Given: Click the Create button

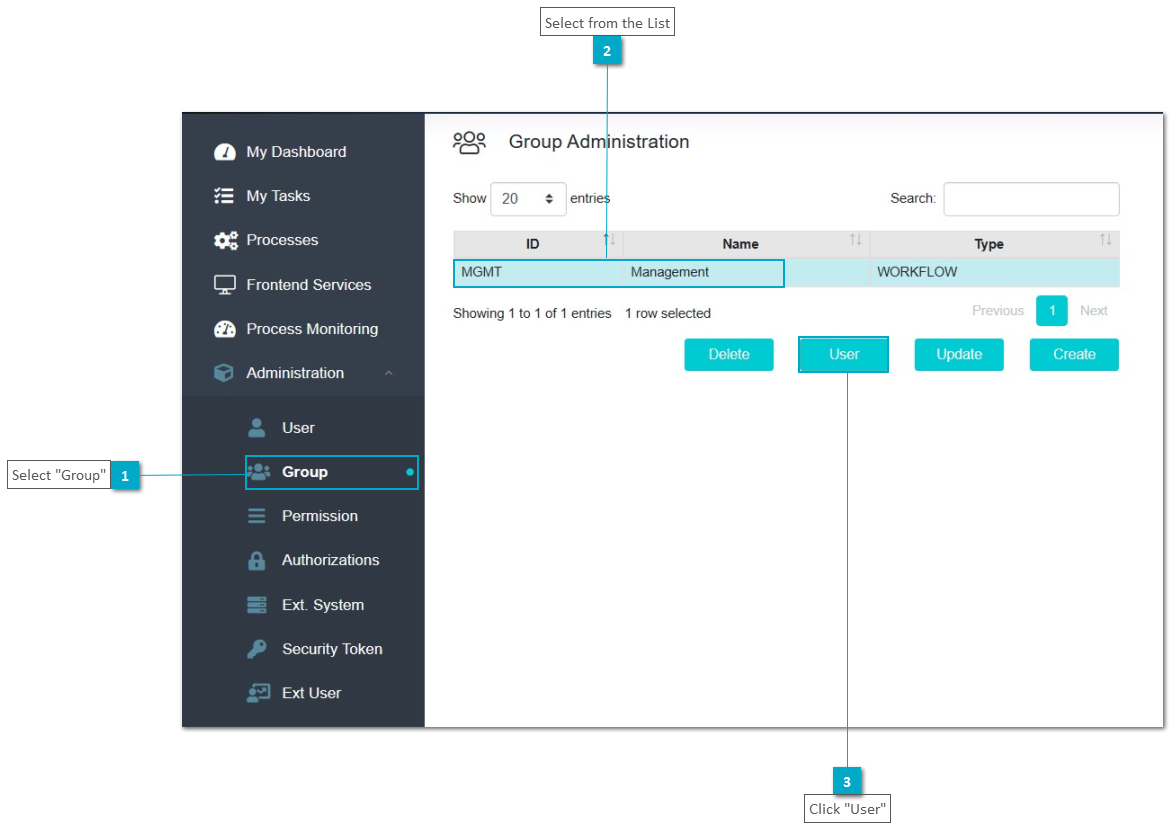Looking at the screenshot, I should pos(1074,354).
